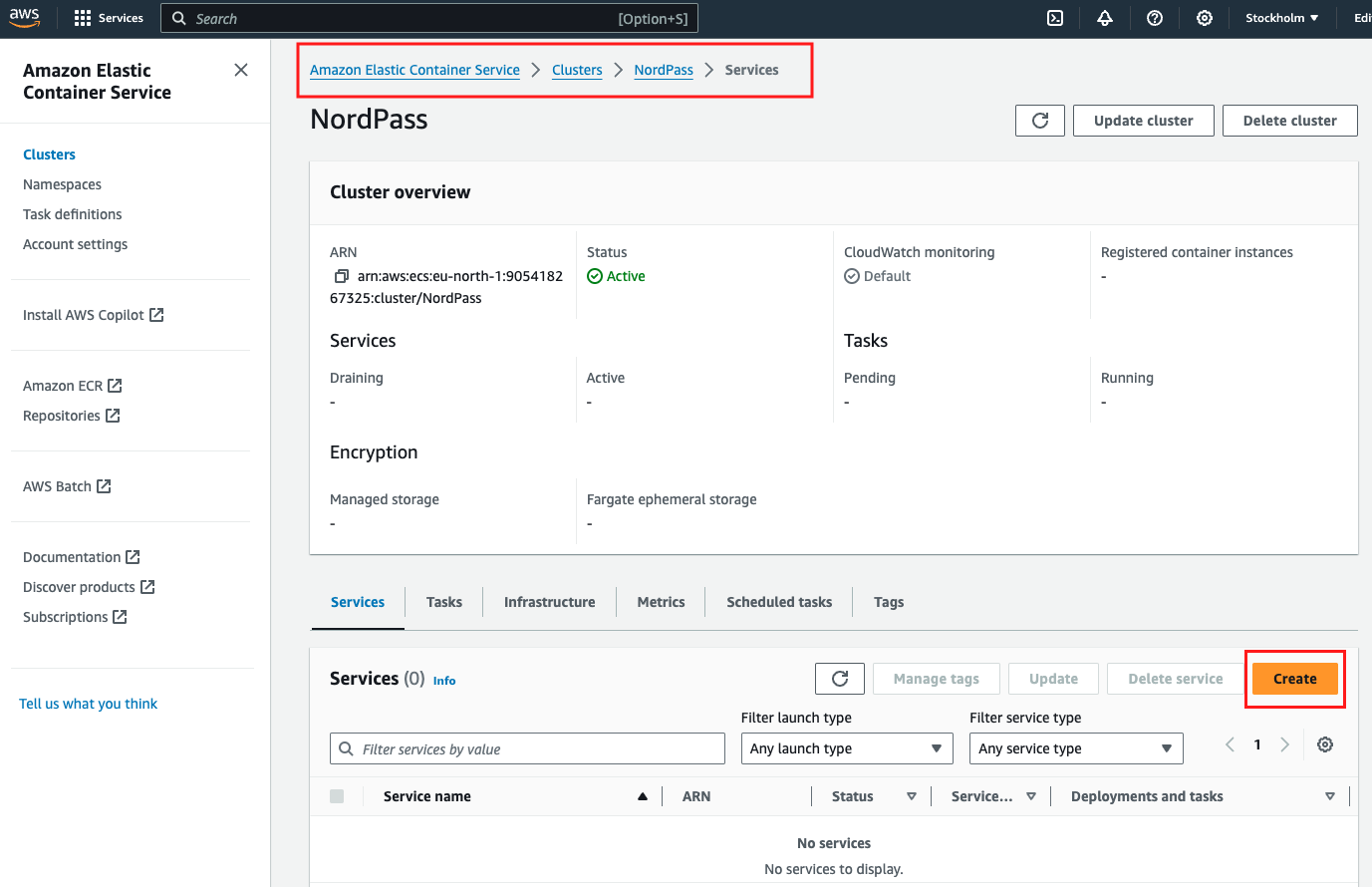Open external link icon next to AWS Batch

point(104,486)
